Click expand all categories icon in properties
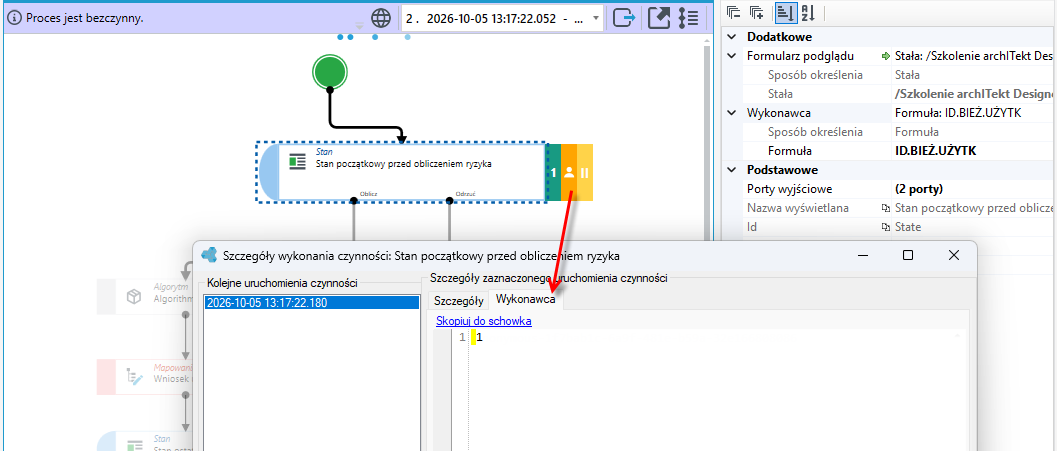The width and height of the screenshot is (1057, 451). coord(757,12)
